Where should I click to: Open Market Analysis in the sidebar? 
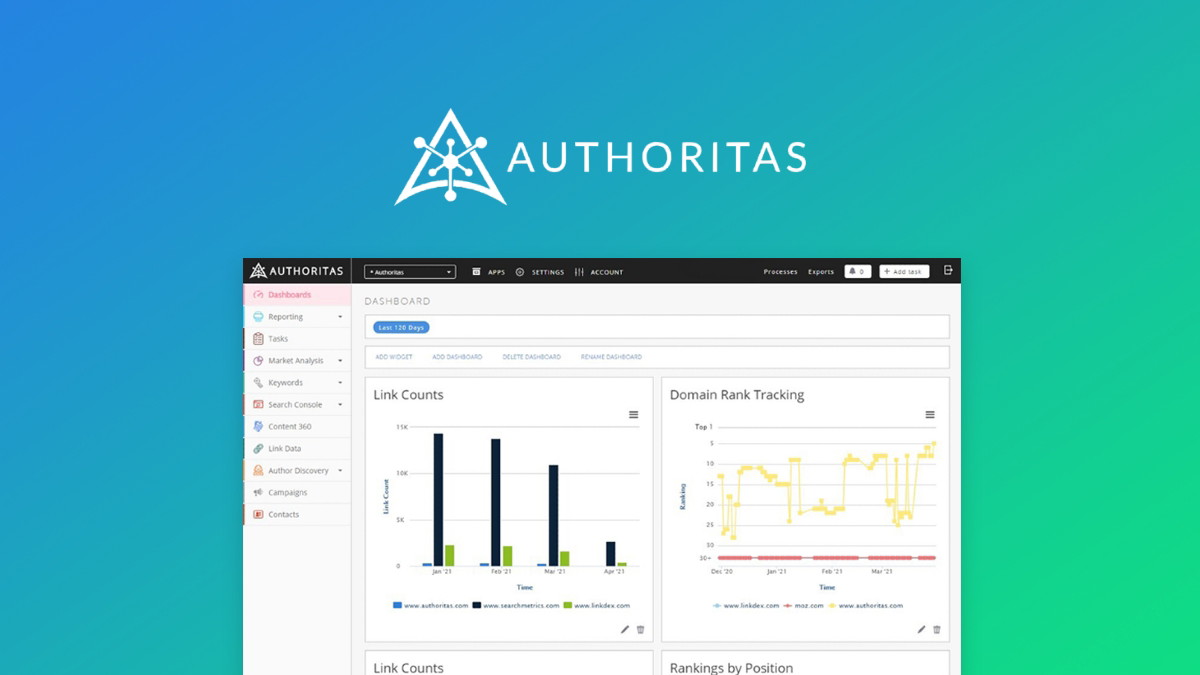click(x=297, y=361)
